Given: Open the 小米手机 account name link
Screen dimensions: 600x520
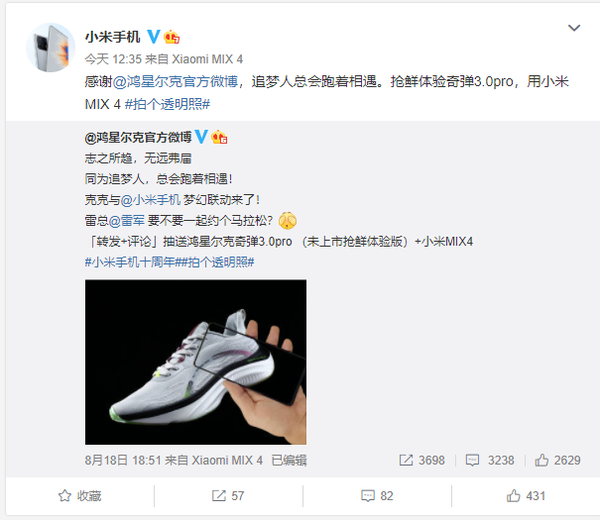Looking at the screenshot, I should pos(112,37).
